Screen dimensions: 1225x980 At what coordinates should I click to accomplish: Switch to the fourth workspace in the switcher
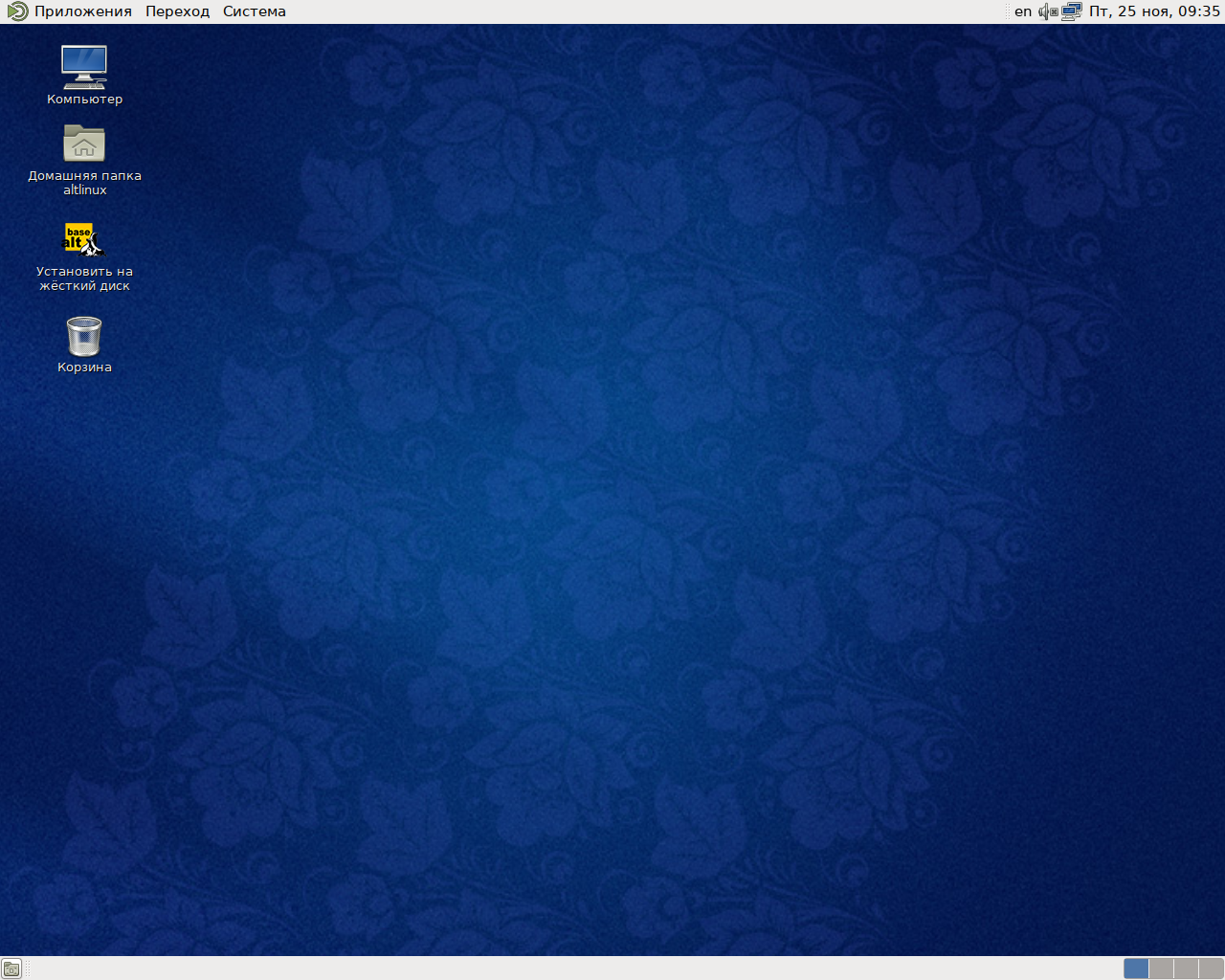pos(1212,969)
